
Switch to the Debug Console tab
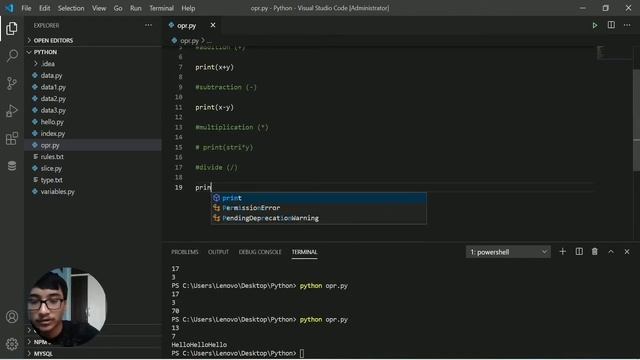tap(260, 252)
